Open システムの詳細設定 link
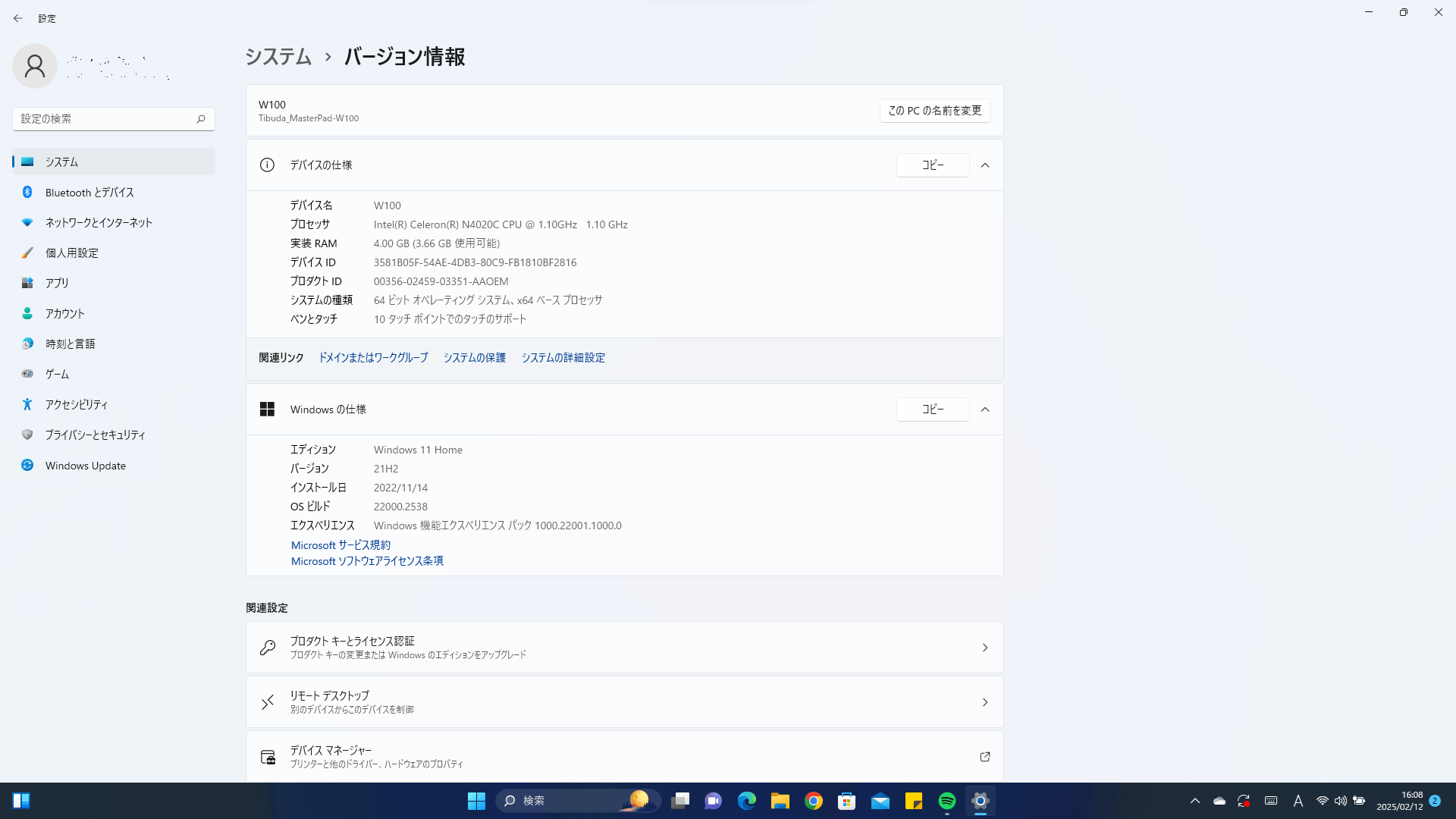This screenshot has width=1456, height=819. [x=563, y=358]
